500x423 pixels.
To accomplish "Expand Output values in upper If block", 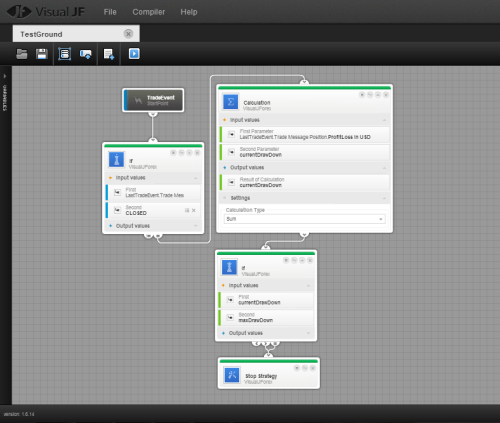I will click(x=196, y=226).
